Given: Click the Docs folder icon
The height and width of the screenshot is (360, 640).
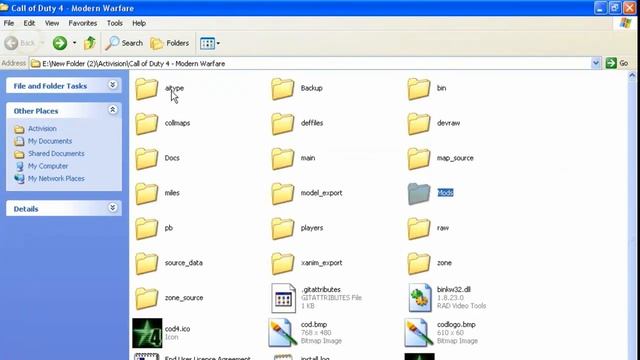Looking at the screenshot, I should click(x=147, y=158).
